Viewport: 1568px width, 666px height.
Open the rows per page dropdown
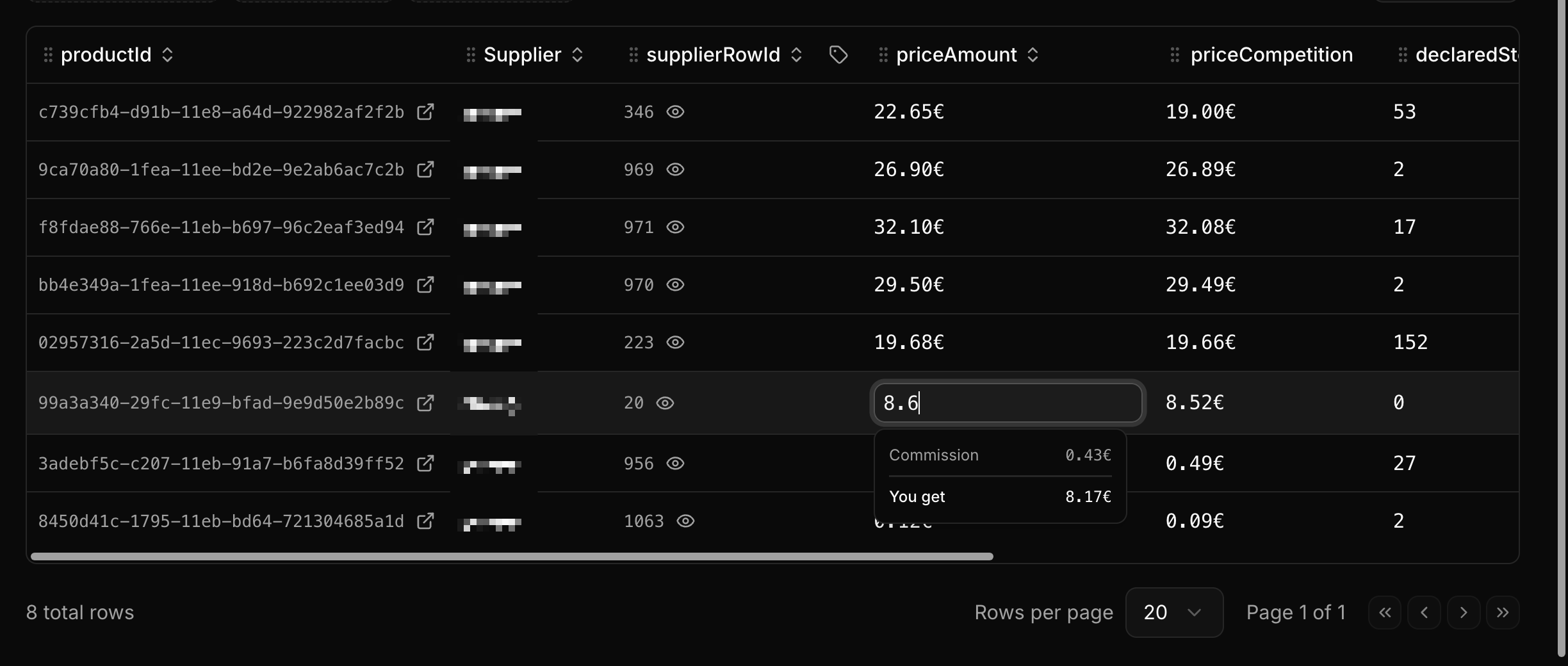tap(1173, 613)
